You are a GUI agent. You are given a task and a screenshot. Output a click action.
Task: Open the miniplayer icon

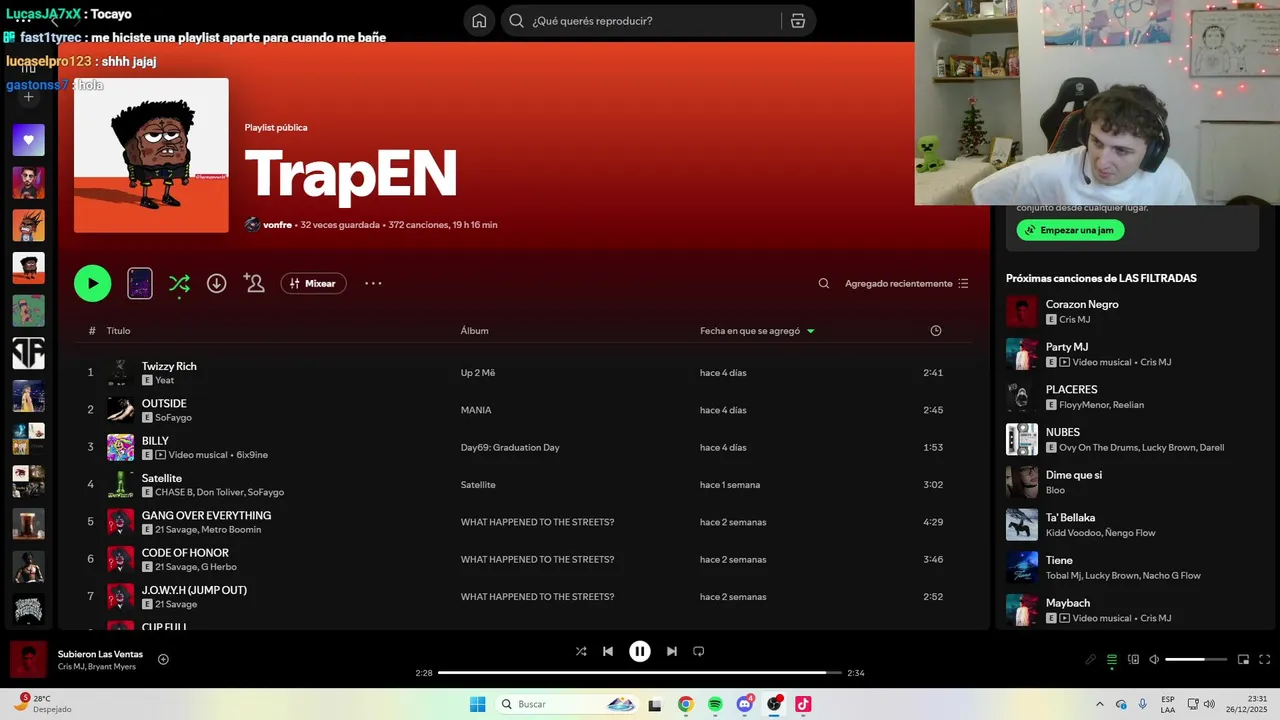click(x=1243, y=660)
